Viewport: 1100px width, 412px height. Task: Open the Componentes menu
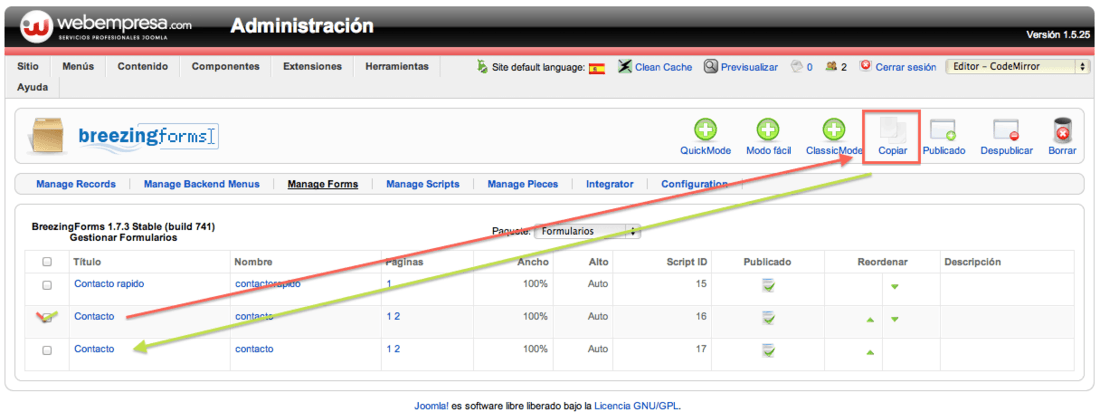pyautogui.click(x=225, y=67)
